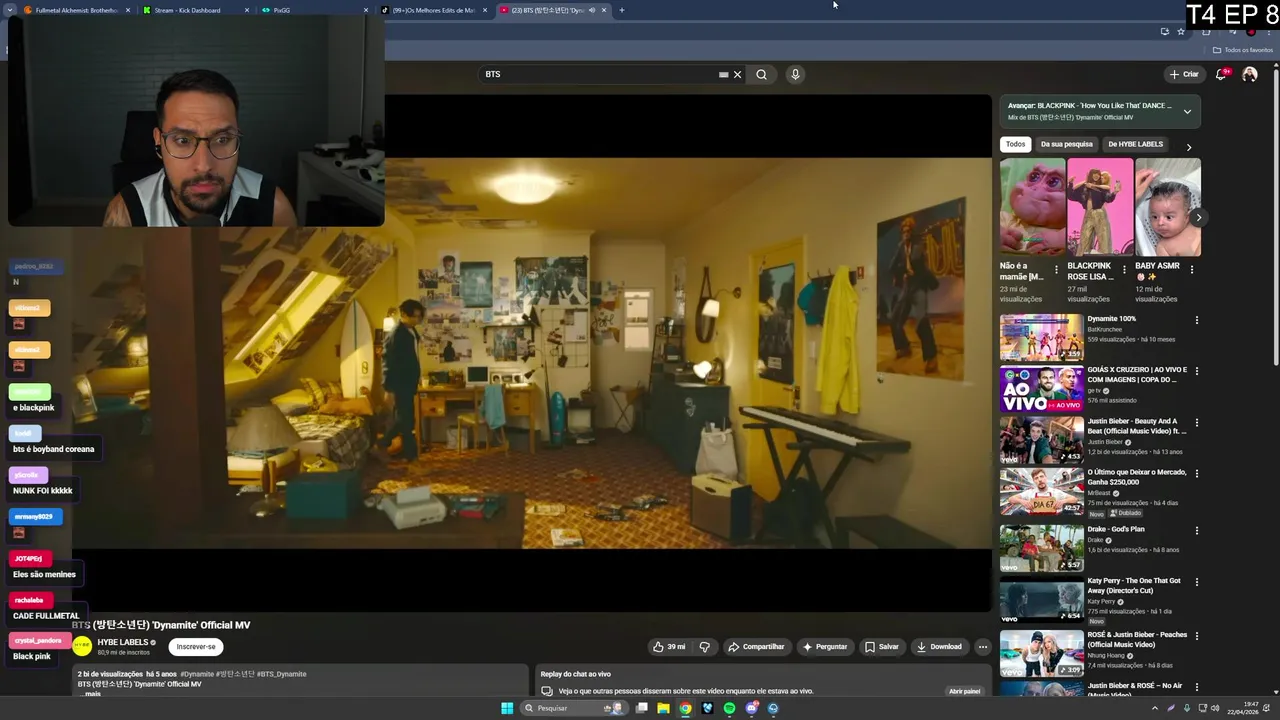The height and width of the screenshot is (720, 1280).
Task: Close the Stream - Kick Dashboard tab
Action: (x=247, y=10)
